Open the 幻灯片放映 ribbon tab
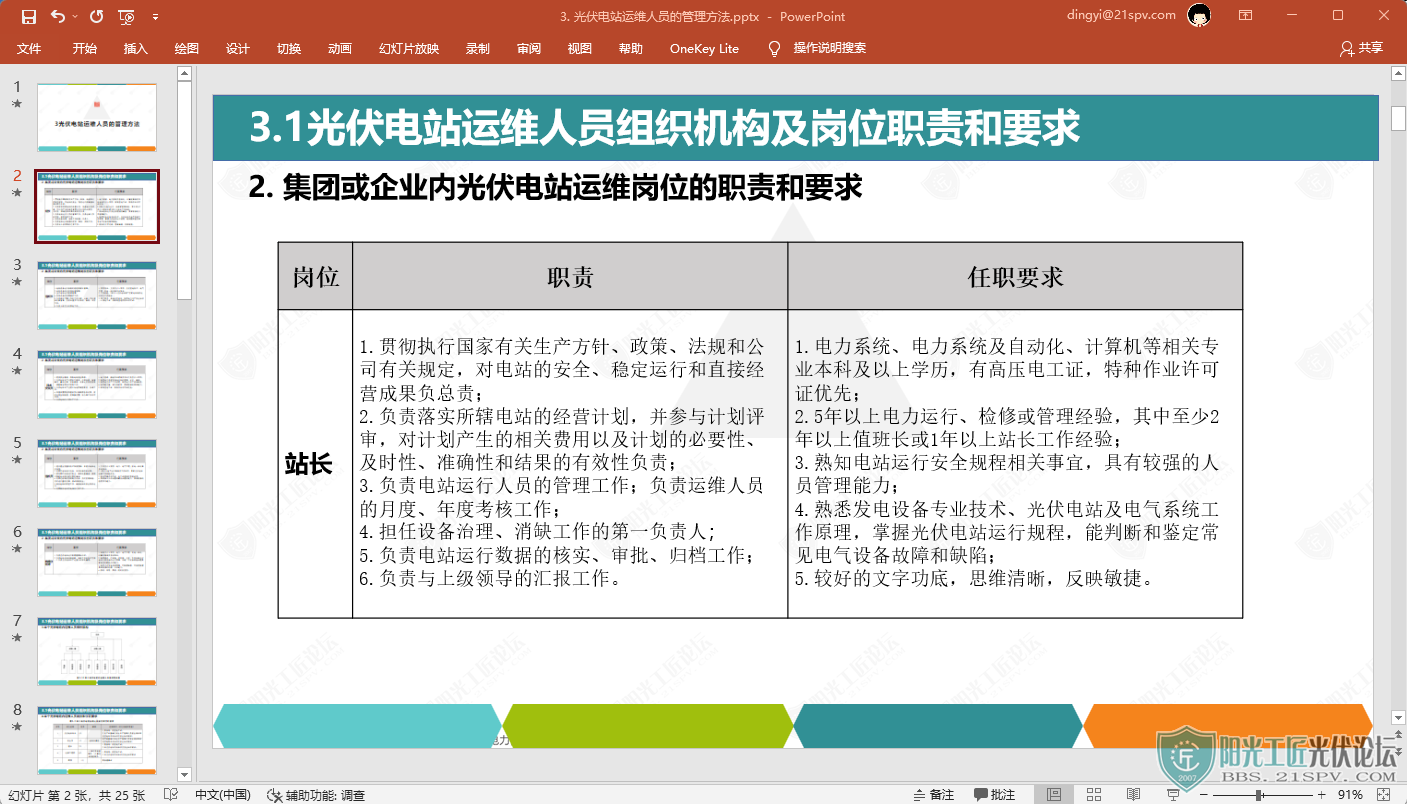This screenshot has width=1407, height=804. pyautogui.click(x=409, y=48)
